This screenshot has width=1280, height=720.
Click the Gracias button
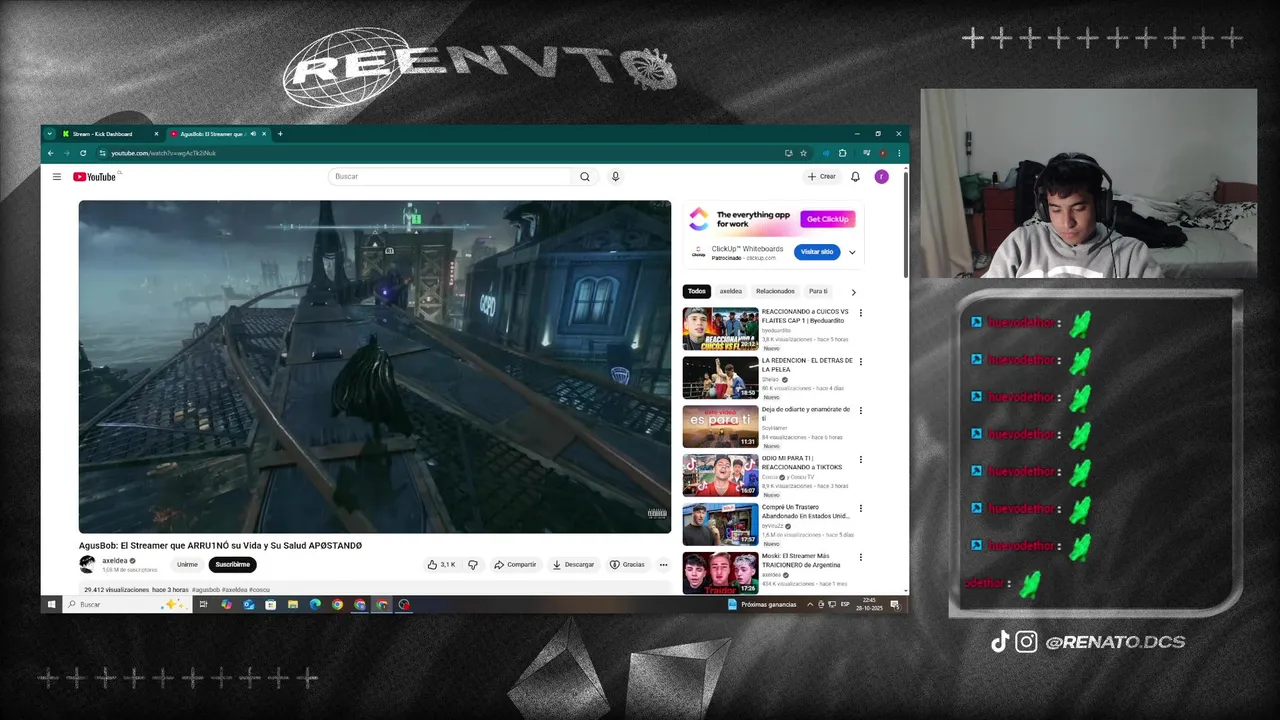(627, 565)
